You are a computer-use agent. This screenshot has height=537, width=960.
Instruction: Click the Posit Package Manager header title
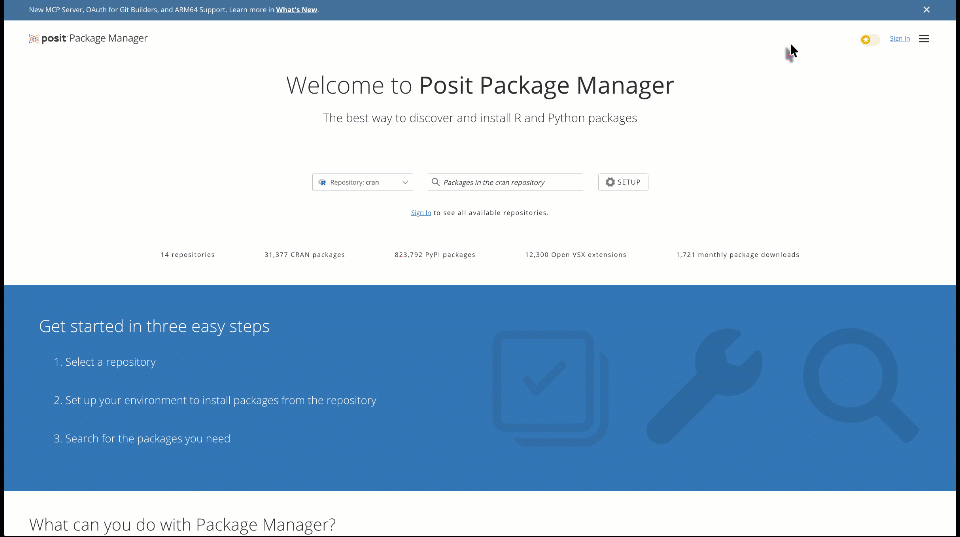(95, 39)
